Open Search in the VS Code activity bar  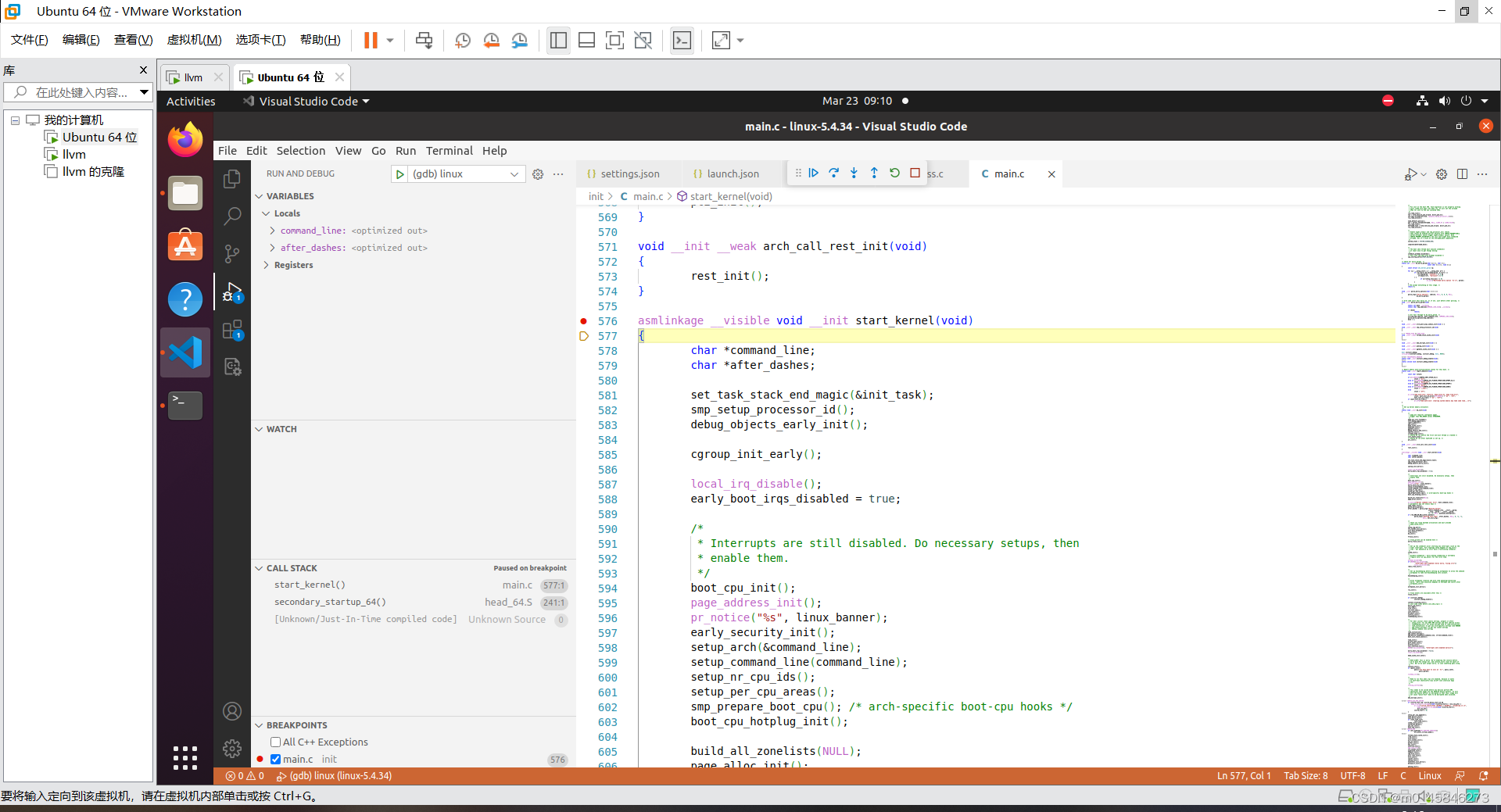click(x=232, y=216)
